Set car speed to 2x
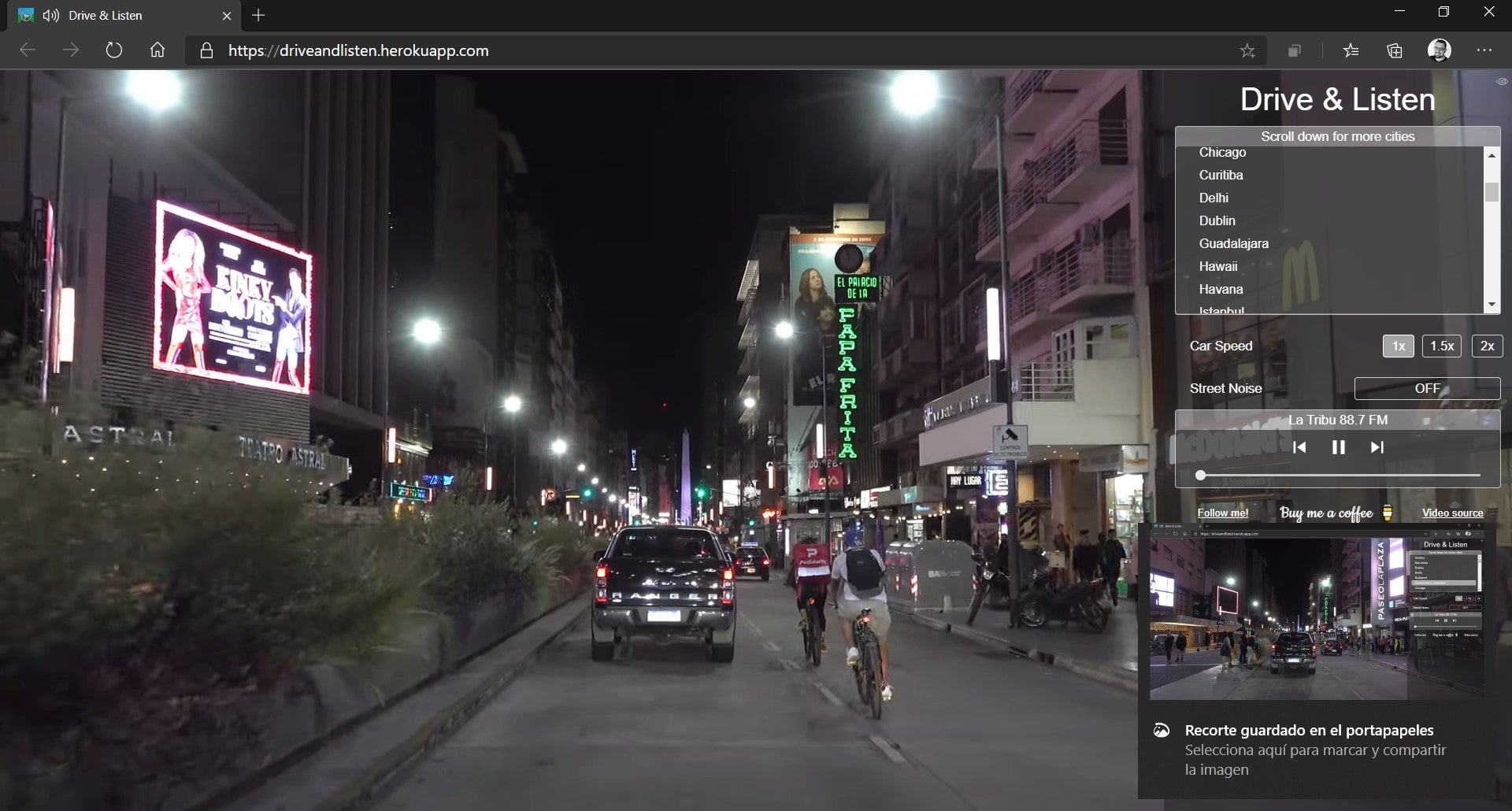This screenshot has height=811, width=1512. point(1487,346)
